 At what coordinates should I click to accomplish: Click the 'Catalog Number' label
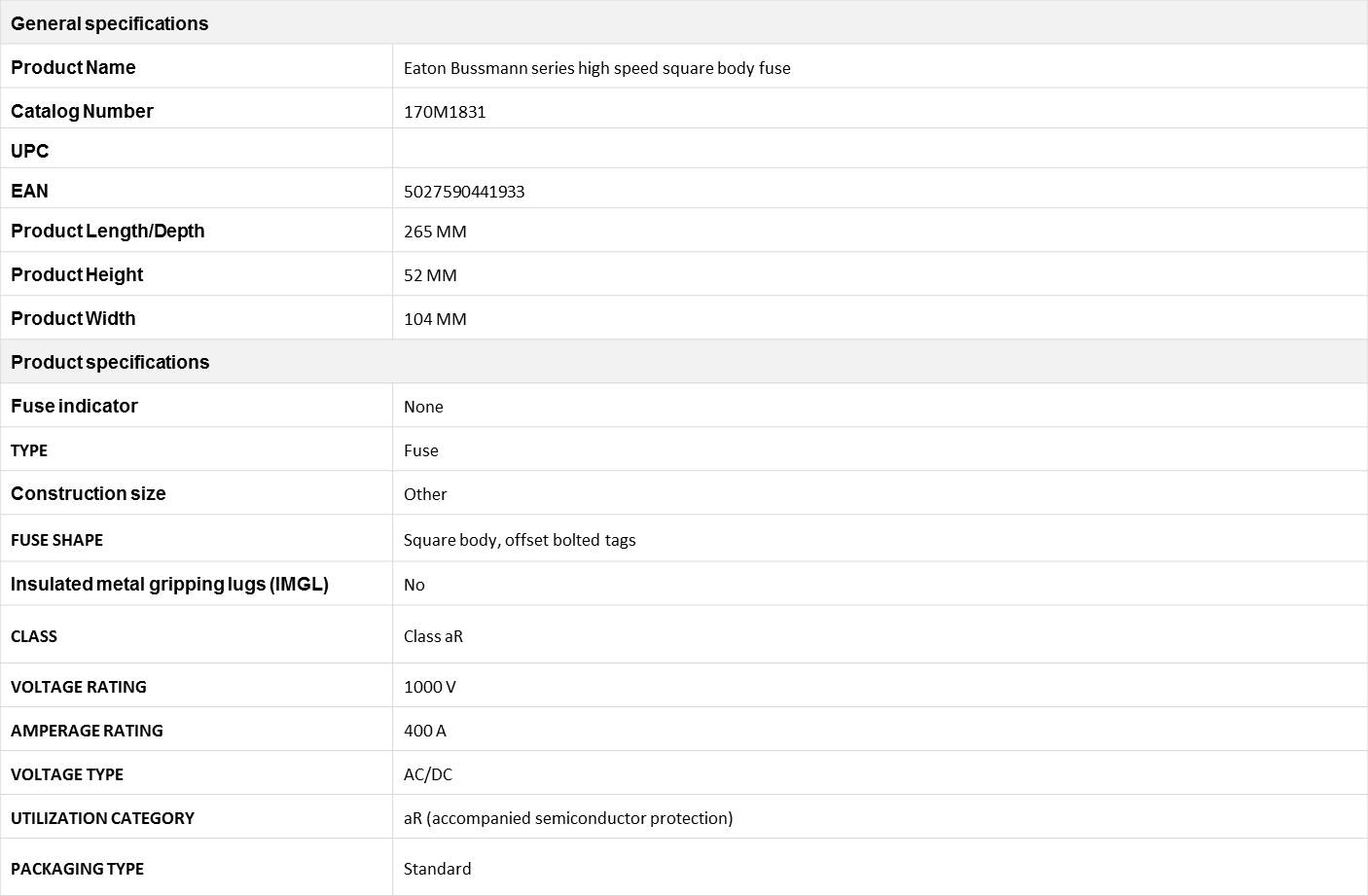82,111
